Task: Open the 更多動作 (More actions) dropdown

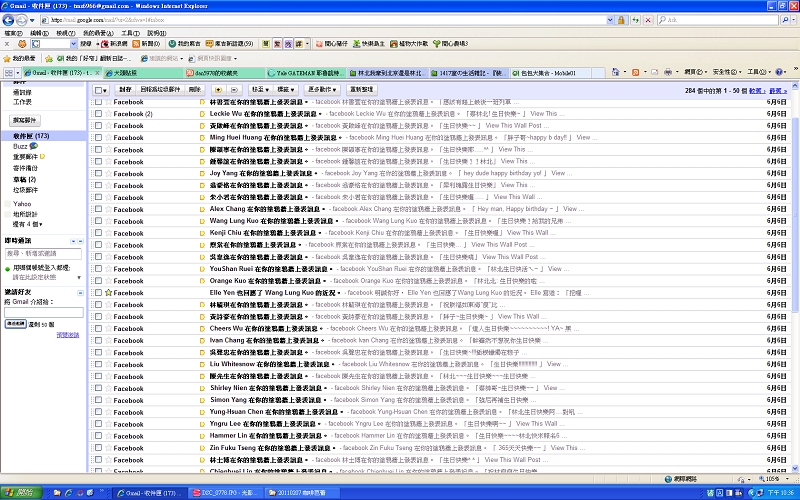Action: [x=322, y=89]
